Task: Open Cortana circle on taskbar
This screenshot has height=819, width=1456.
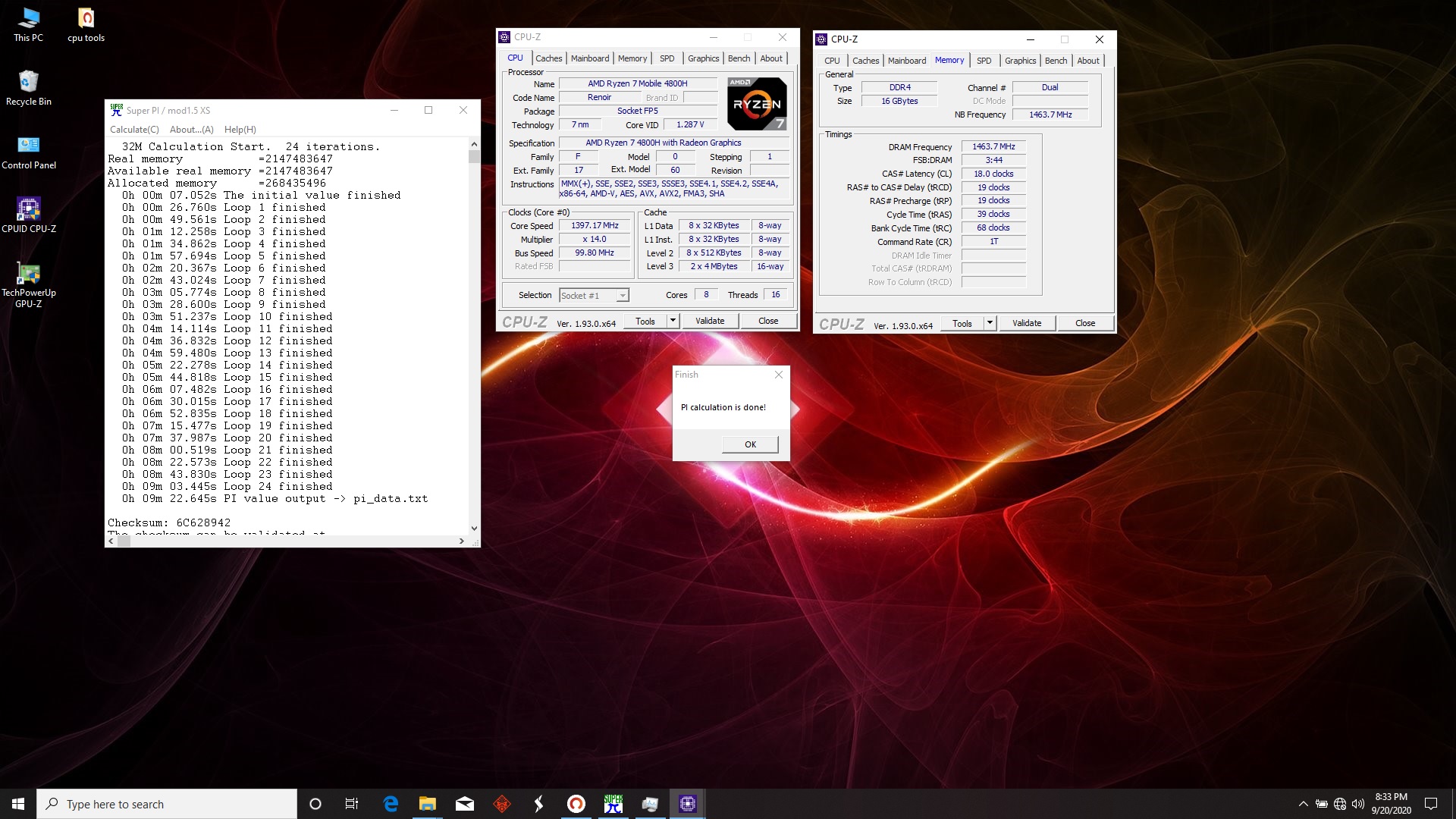Action: 315,804
